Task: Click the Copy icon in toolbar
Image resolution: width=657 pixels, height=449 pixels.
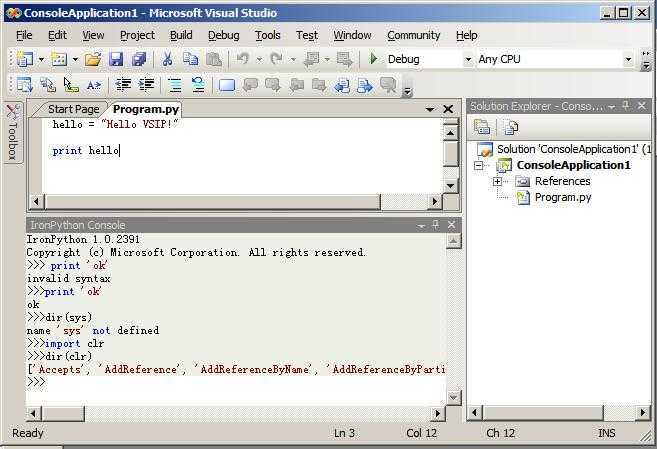Action: (x=191, y=59)
